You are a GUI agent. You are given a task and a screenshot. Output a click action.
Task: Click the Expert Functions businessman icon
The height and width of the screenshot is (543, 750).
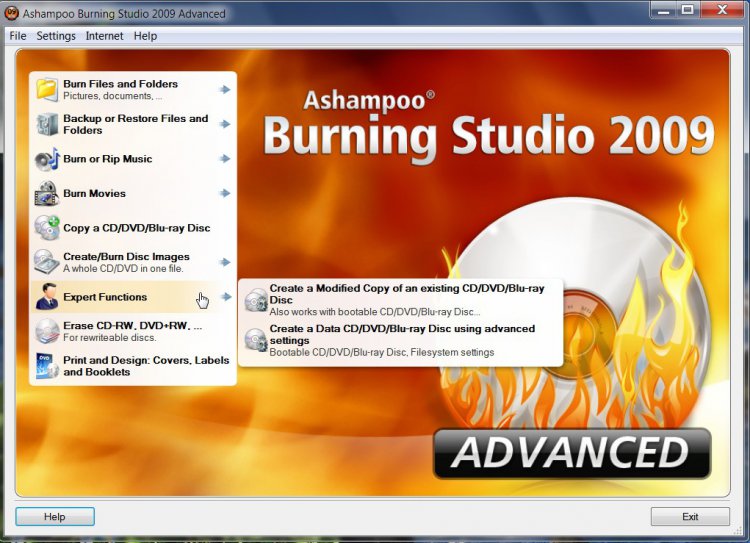click(47, 297)
